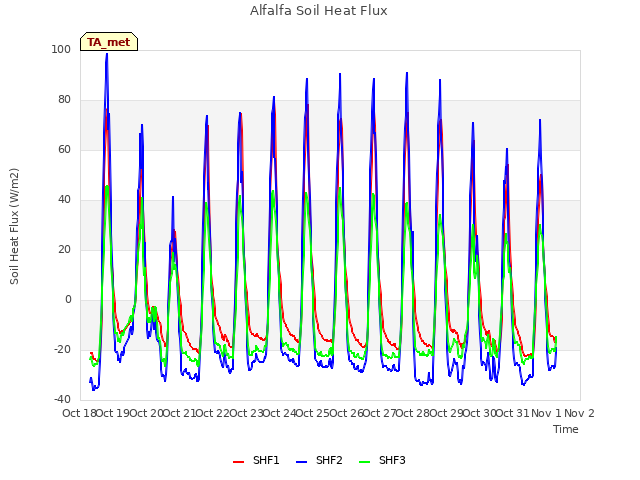The height and width of the screenshot is (480, 640).
Task: Click the blue SHF2 legend swatch
Action: click(301, 462)
